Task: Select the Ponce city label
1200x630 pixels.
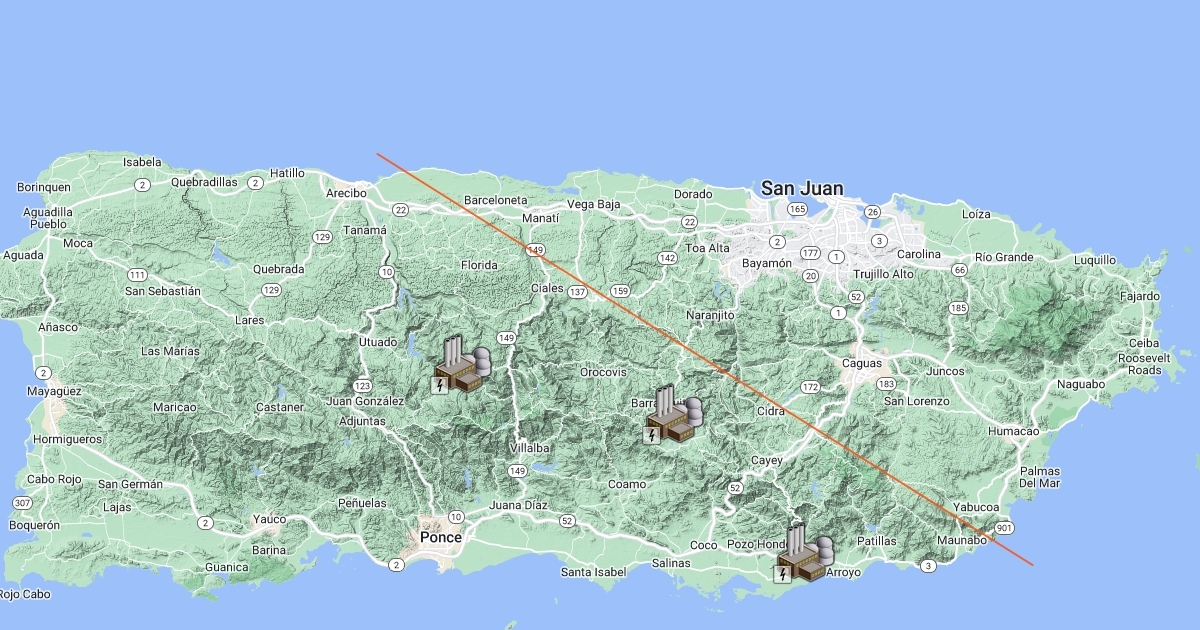Action: pyautogui.click(x=440, y=537)
